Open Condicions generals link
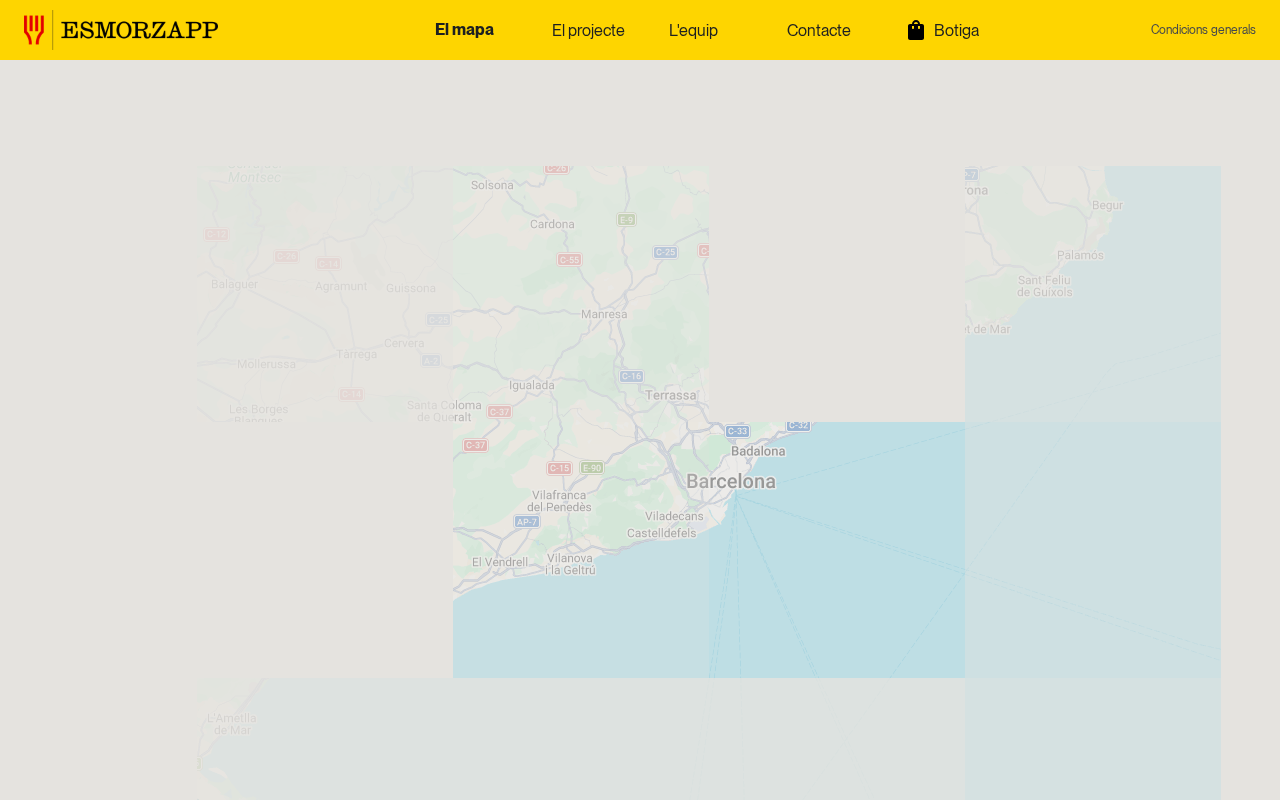The height and width of the screenshot is (800, 1280). [x=1203, y=30]
